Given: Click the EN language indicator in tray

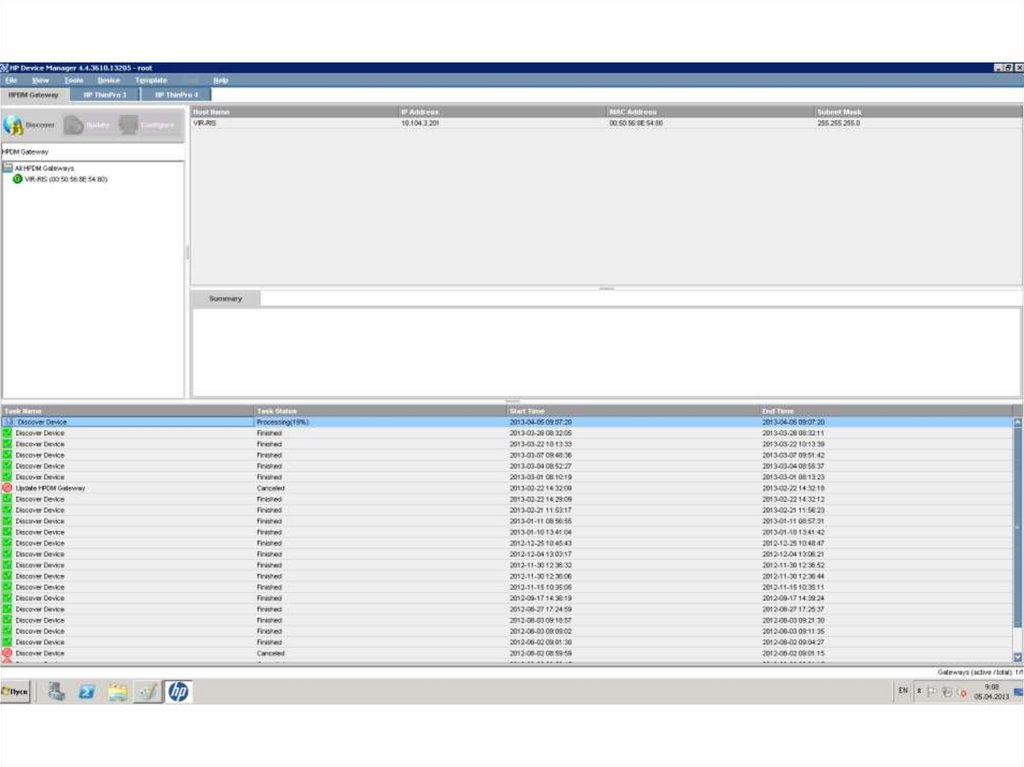Looking at the screenshot, I should [903, 691].
